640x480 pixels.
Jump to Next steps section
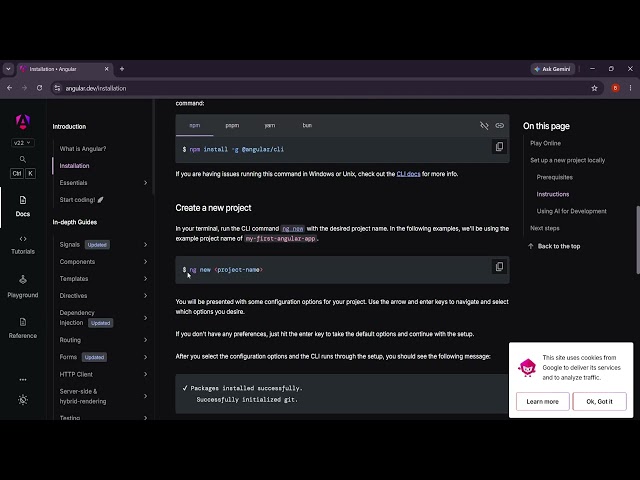coord(544,228)
